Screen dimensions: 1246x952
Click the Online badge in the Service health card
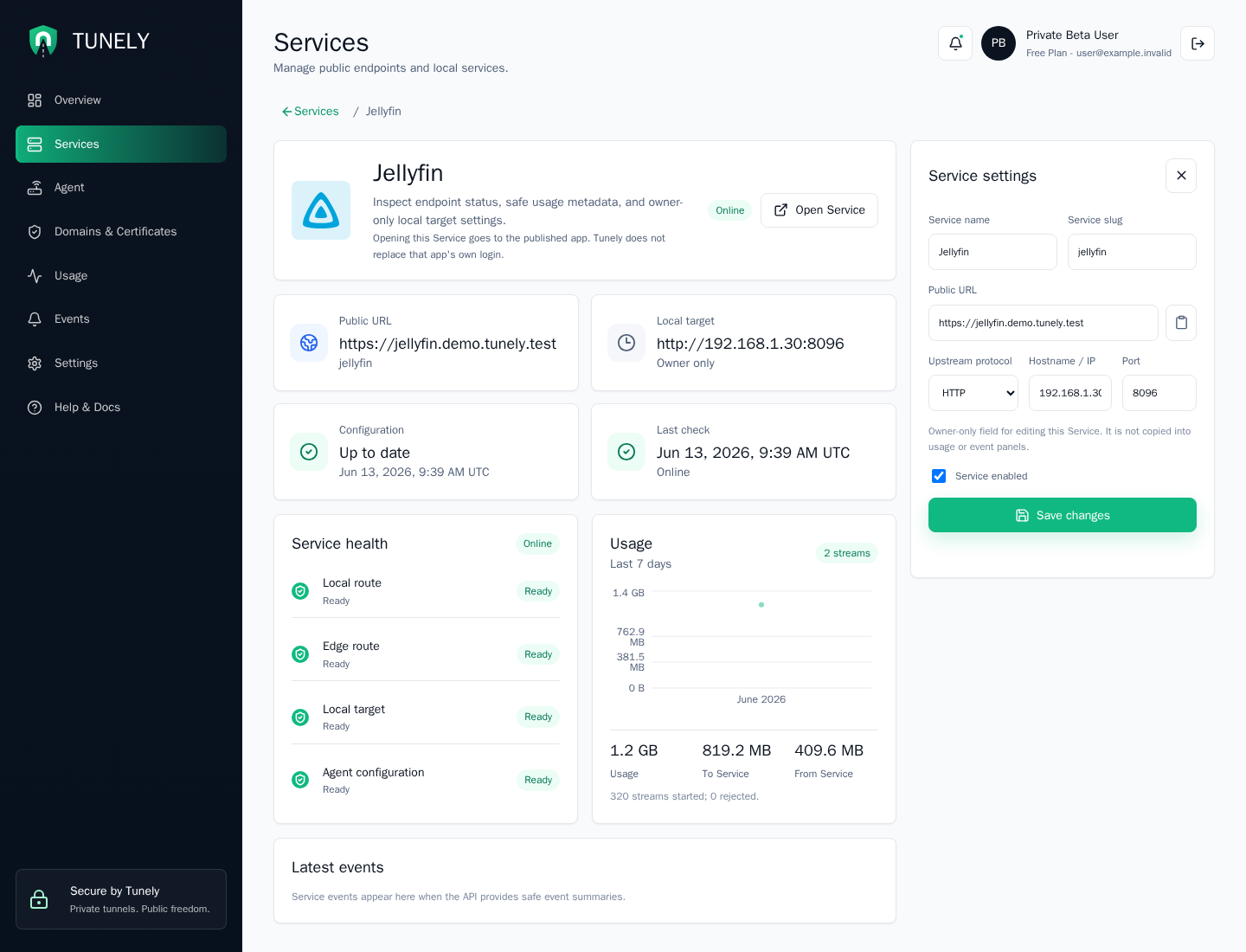(x=537, y=544)
